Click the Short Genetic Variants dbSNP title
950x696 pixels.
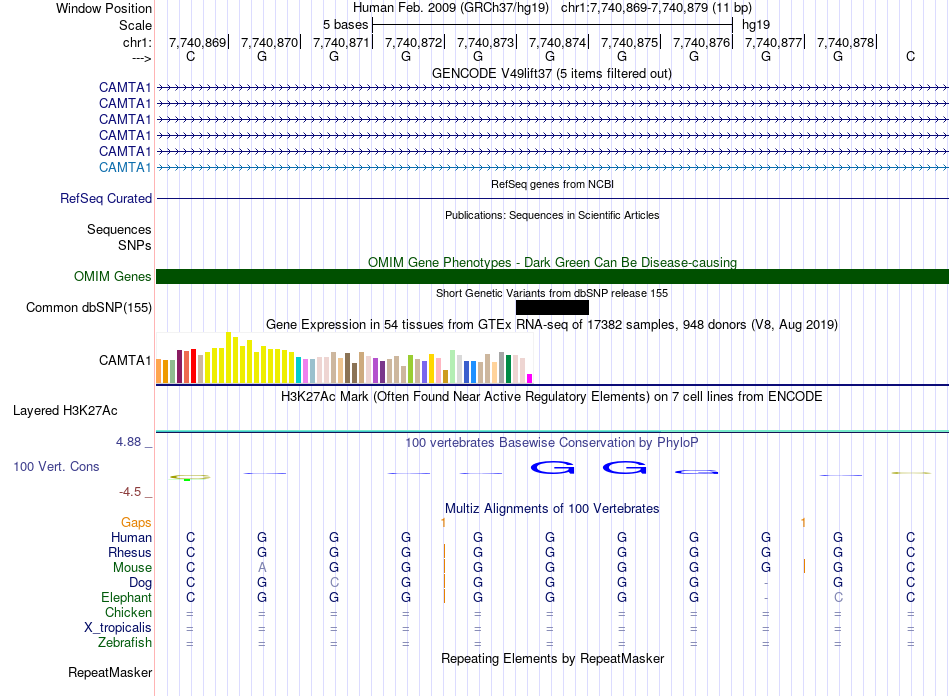tap(552, 293)
